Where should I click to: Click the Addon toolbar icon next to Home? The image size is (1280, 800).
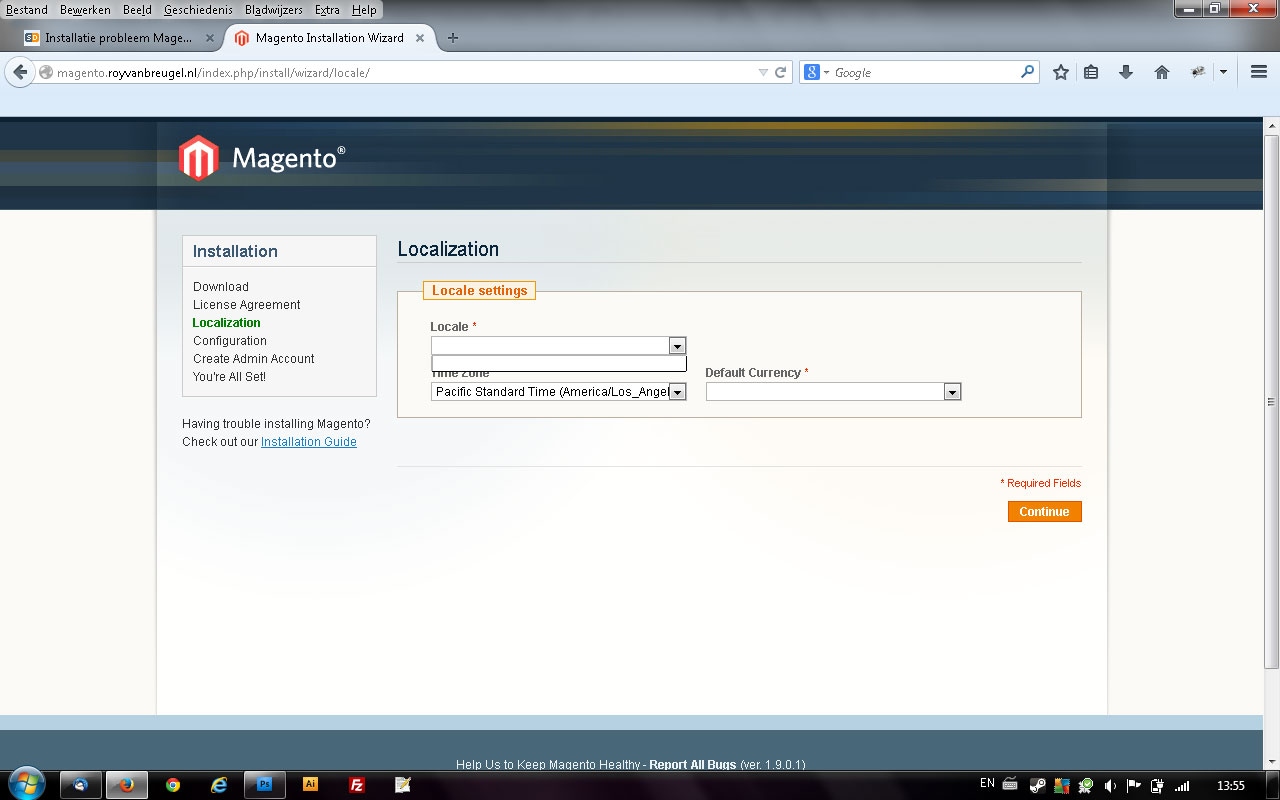(1197, 72)
